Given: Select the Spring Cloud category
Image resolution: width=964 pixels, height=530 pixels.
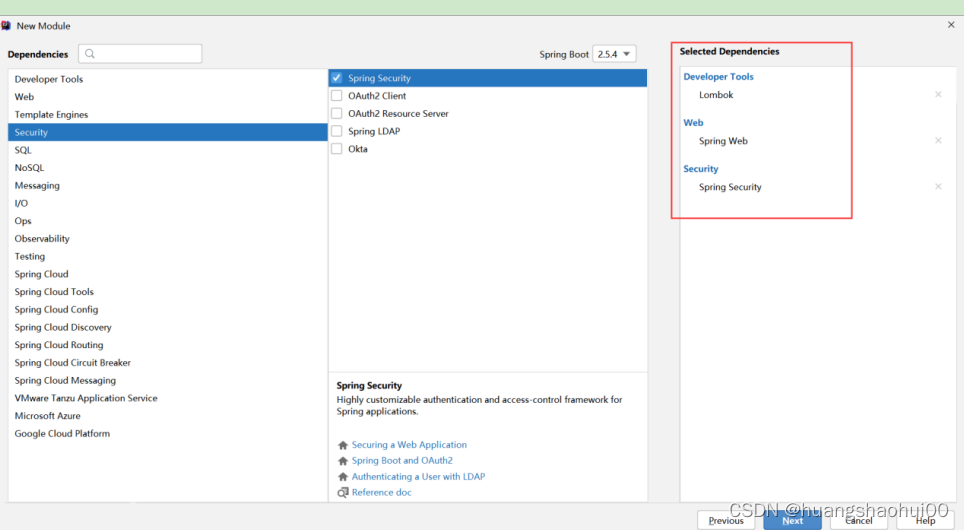Looking at the screenshot, I should (167, 274).
